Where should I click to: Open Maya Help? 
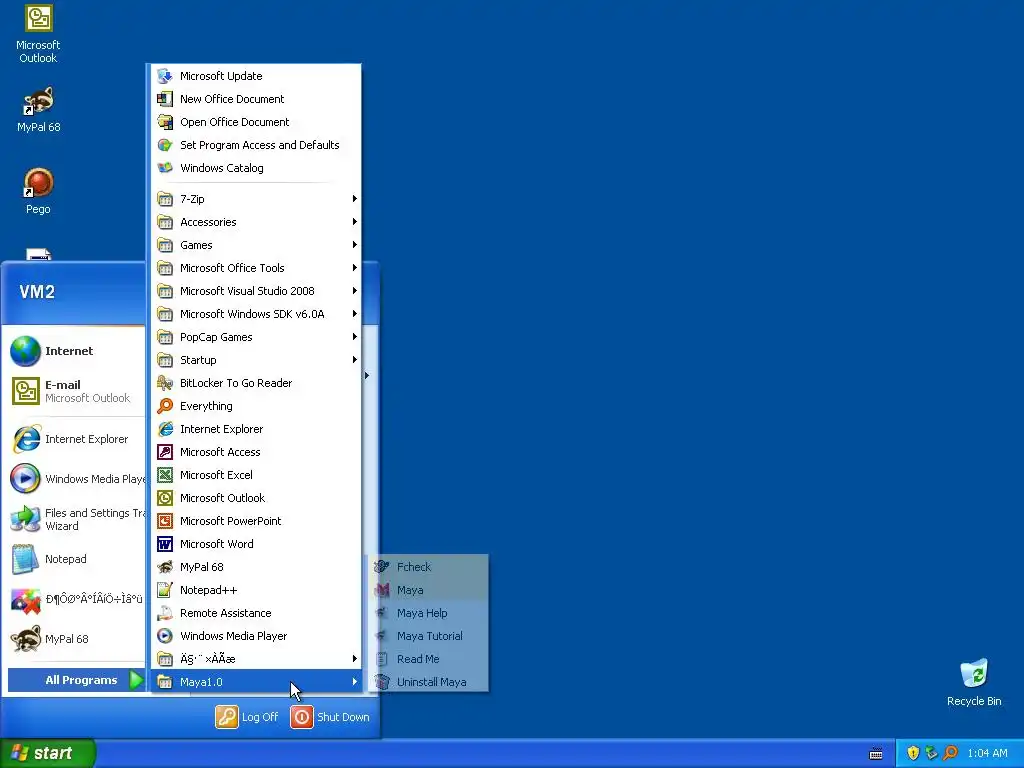coord(428,613)
